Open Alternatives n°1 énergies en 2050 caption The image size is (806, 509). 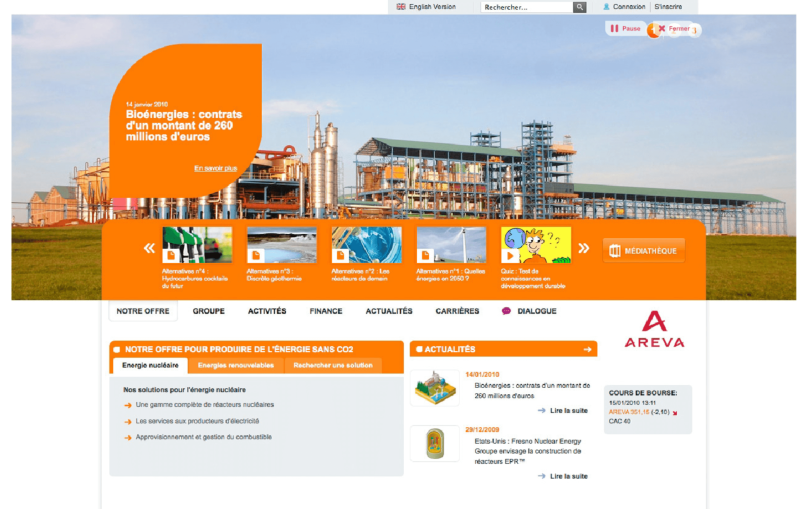pos(450,275)
